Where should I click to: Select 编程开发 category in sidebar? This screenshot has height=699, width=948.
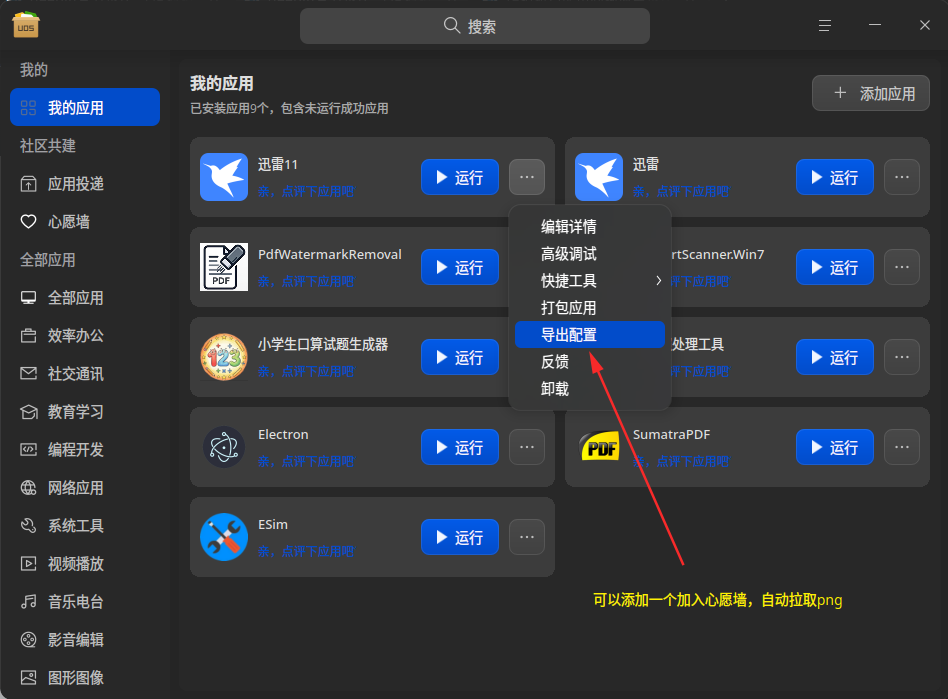[85, 450]
